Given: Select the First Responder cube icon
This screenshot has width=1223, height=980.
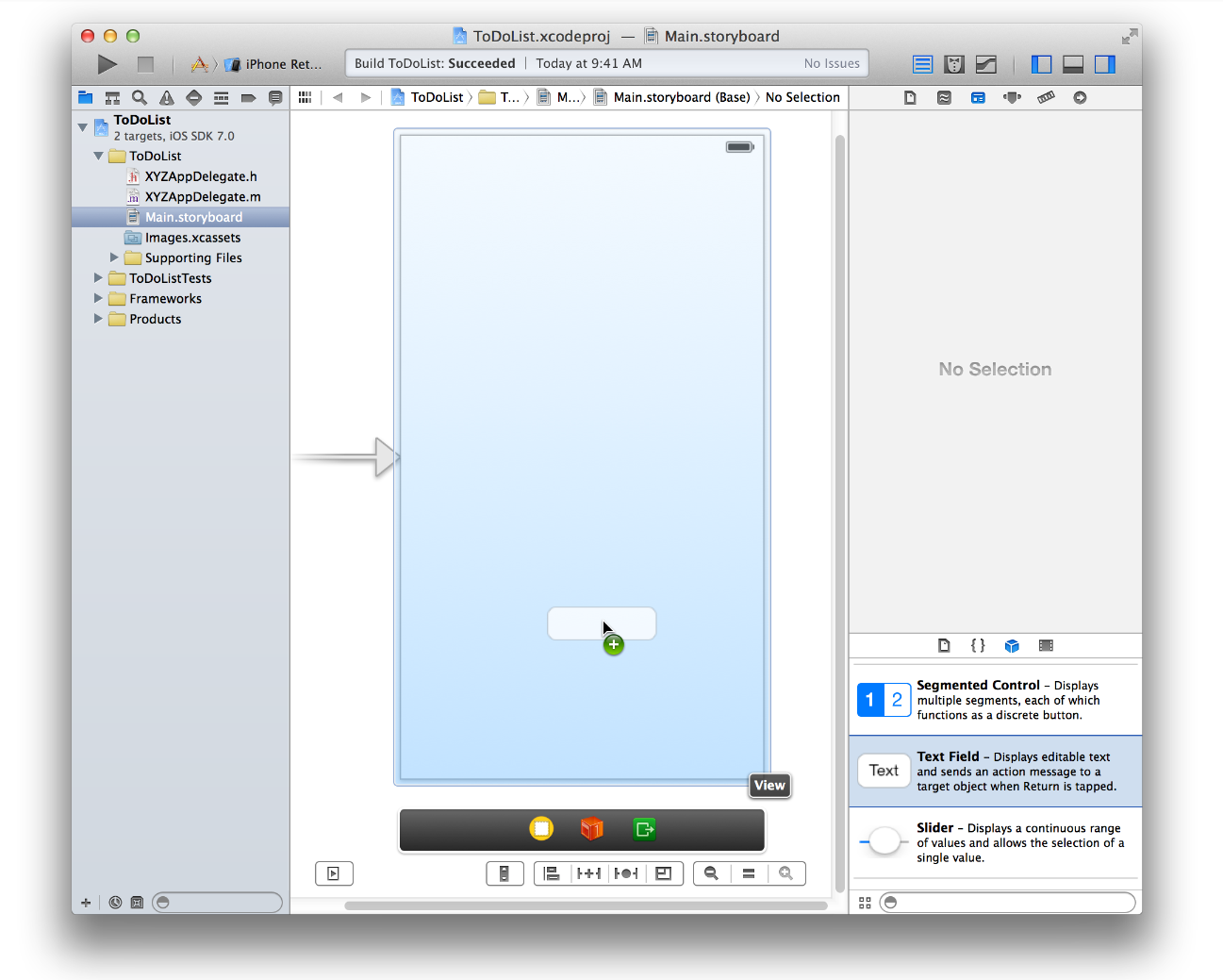Looking at the screenshot, I should [592, 829].
